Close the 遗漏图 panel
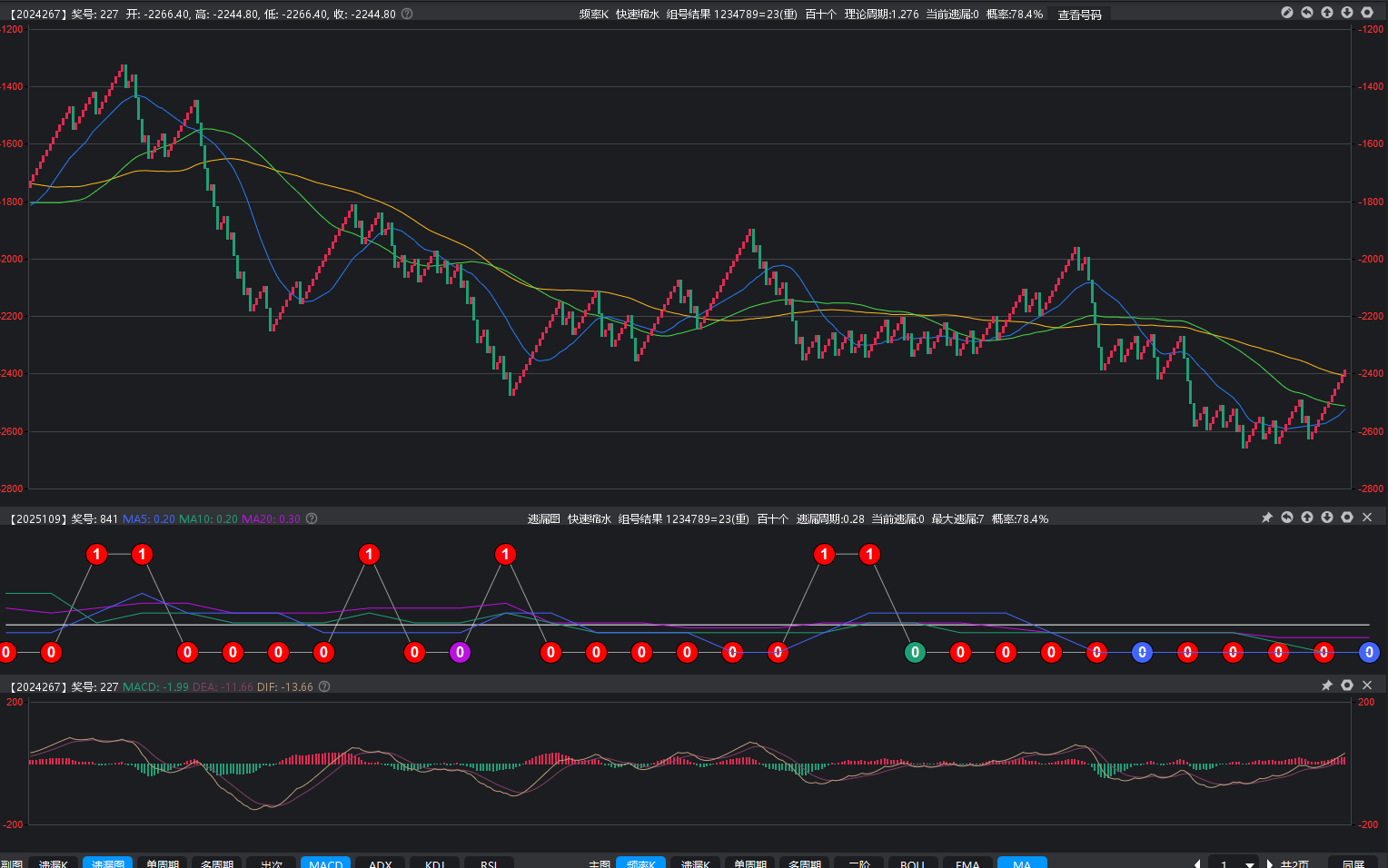Image resolution: width=1388 pixels, height=868 pixels. (1366, 518)
